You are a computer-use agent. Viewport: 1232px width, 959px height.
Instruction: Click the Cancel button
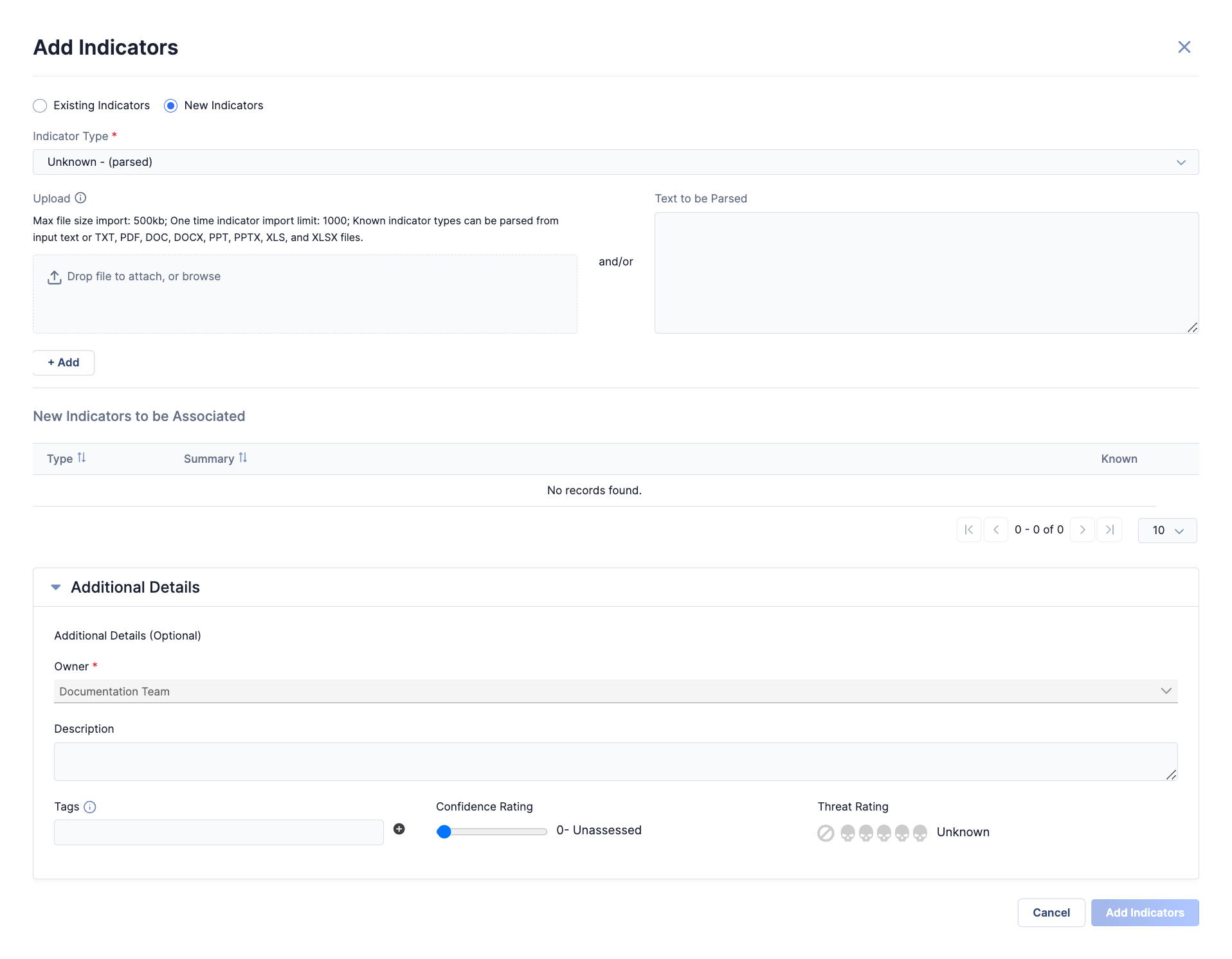point(1051,912)
